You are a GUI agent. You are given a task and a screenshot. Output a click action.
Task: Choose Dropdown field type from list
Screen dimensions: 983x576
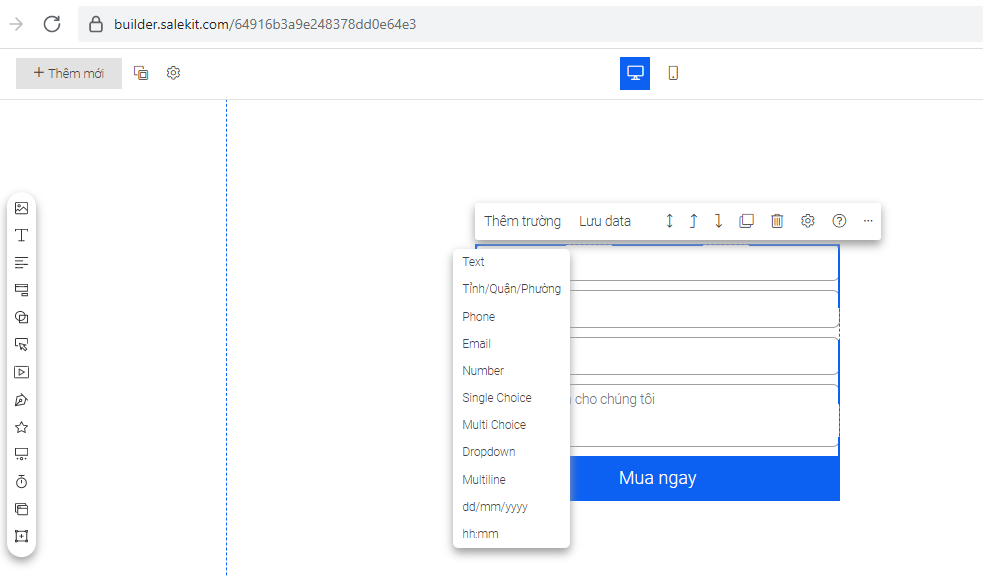pyautogui.click(x=488, y=452)
